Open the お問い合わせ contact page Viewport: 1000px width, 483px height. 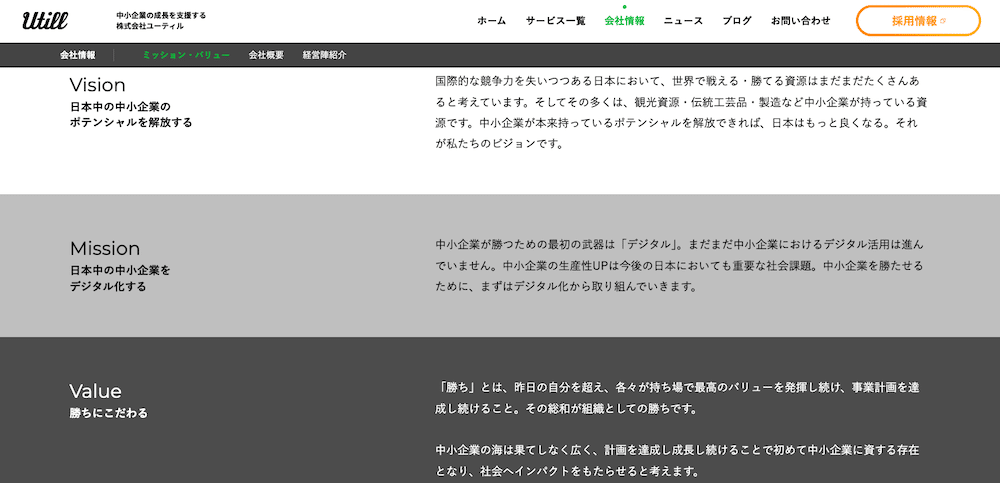click(x=800, y=21)
